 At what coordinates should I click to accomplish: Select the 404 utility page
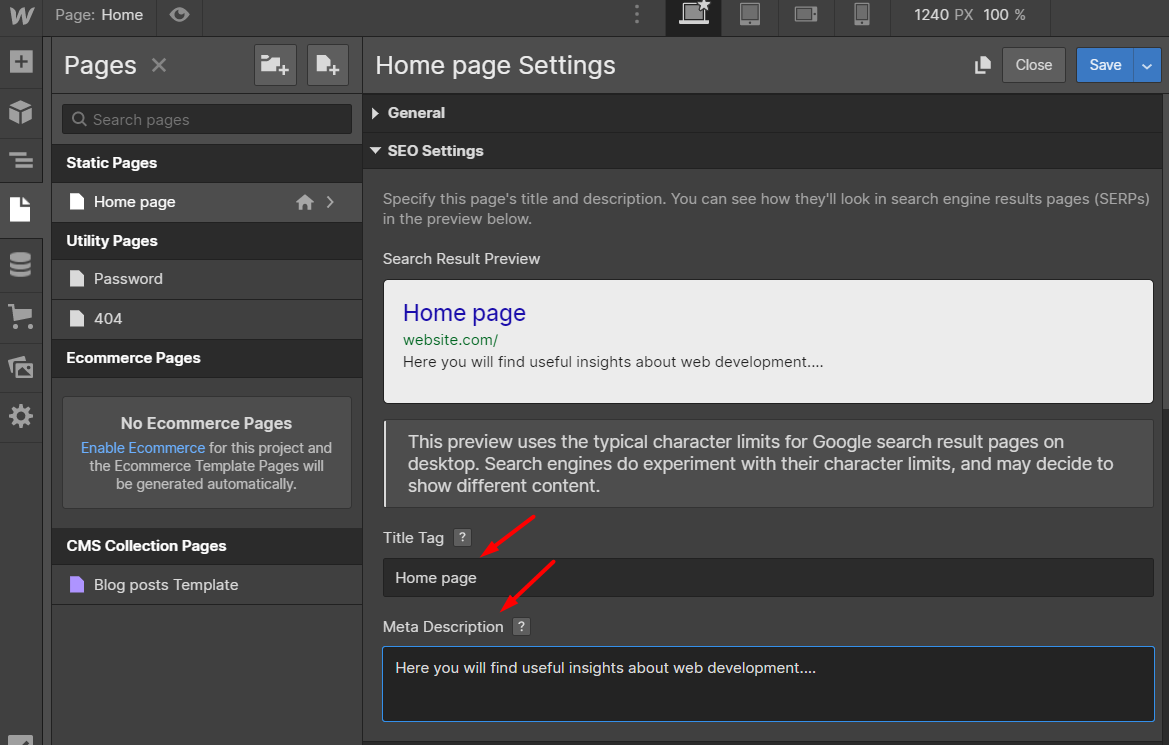pyautogui.click(x=207, y=319)
